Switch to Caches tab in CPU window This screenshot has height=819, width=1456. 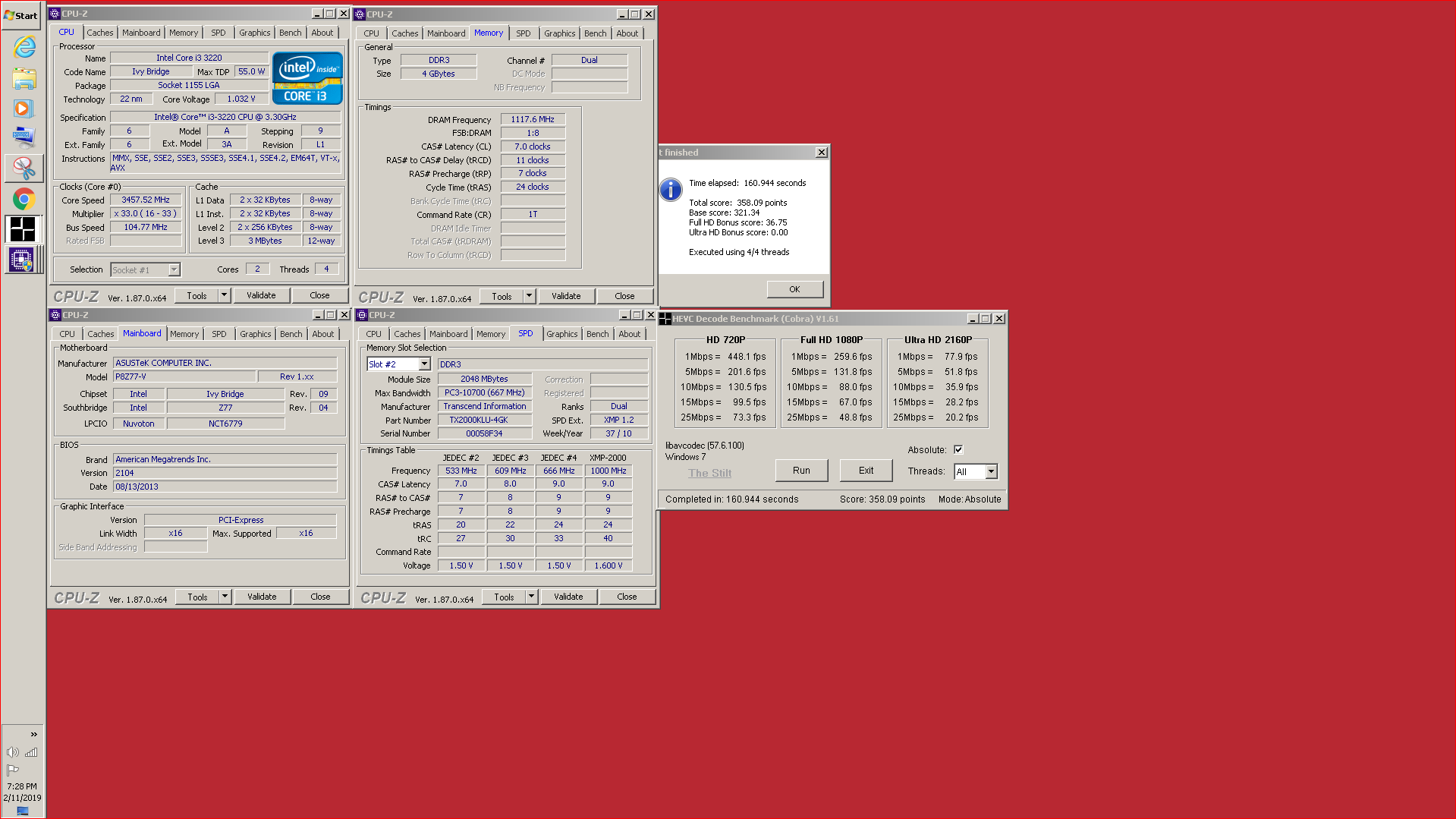pos(99,33)
